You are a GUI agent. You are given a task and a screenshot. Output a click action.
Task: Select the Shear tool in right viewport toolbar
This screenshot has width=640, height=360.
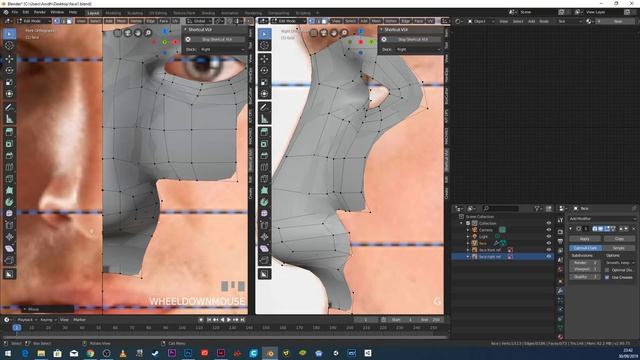264,249
